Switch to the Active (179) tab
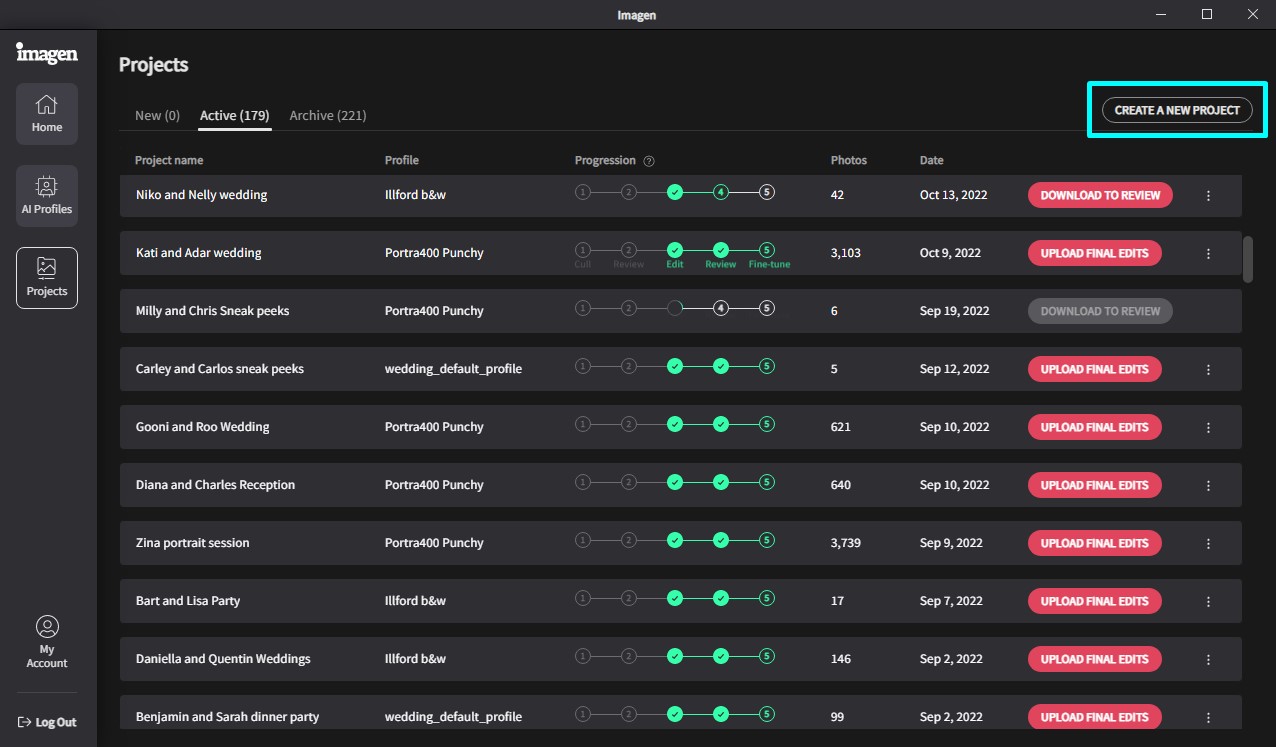The width and height of the screenshot is (1276, 747). point(235,115)
